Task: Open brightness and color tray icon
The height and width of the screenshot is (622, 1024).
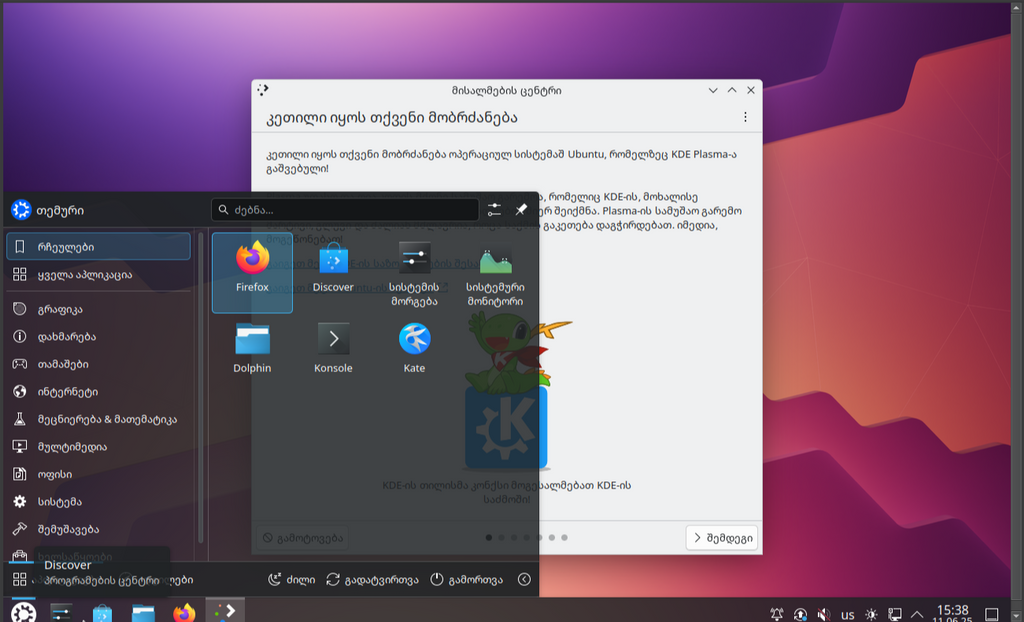Action: pos(871,614)
